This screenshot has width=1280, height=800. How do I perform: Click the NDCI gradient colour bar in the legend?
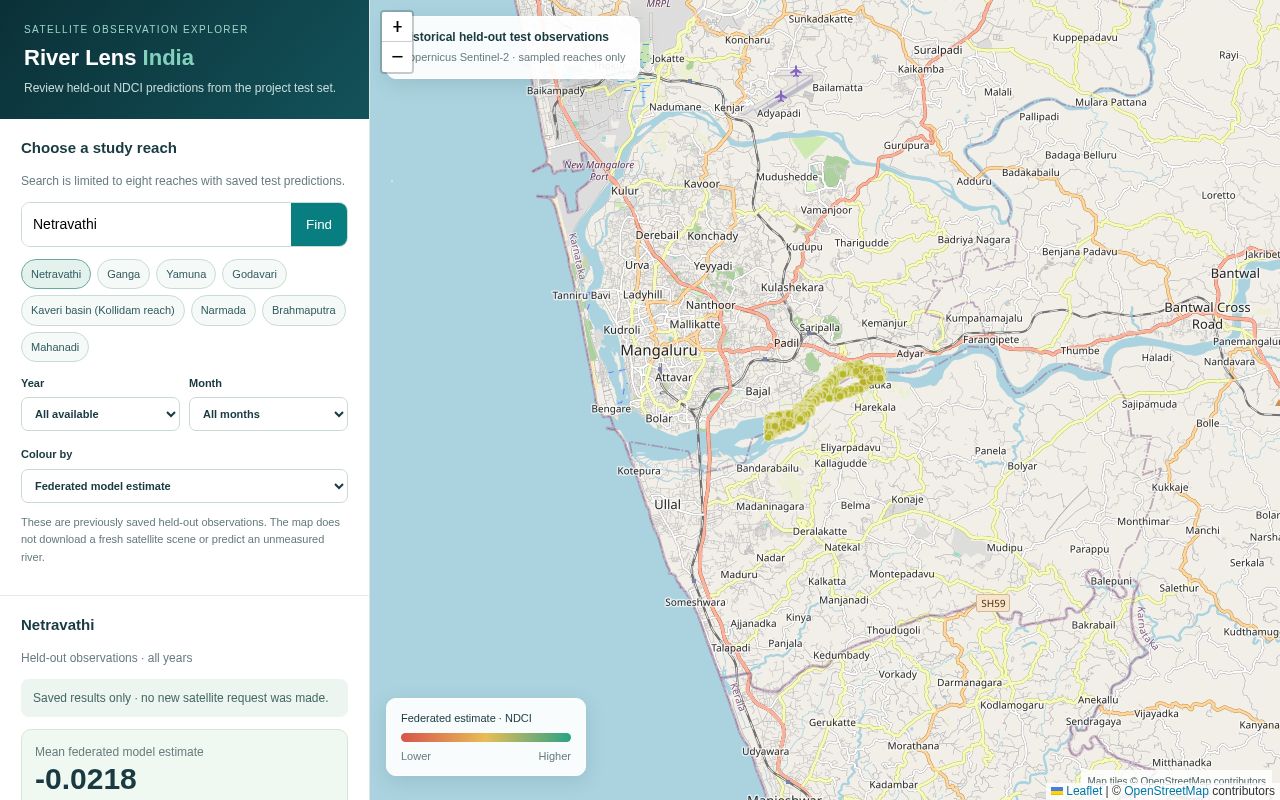(x=486, y=737)
